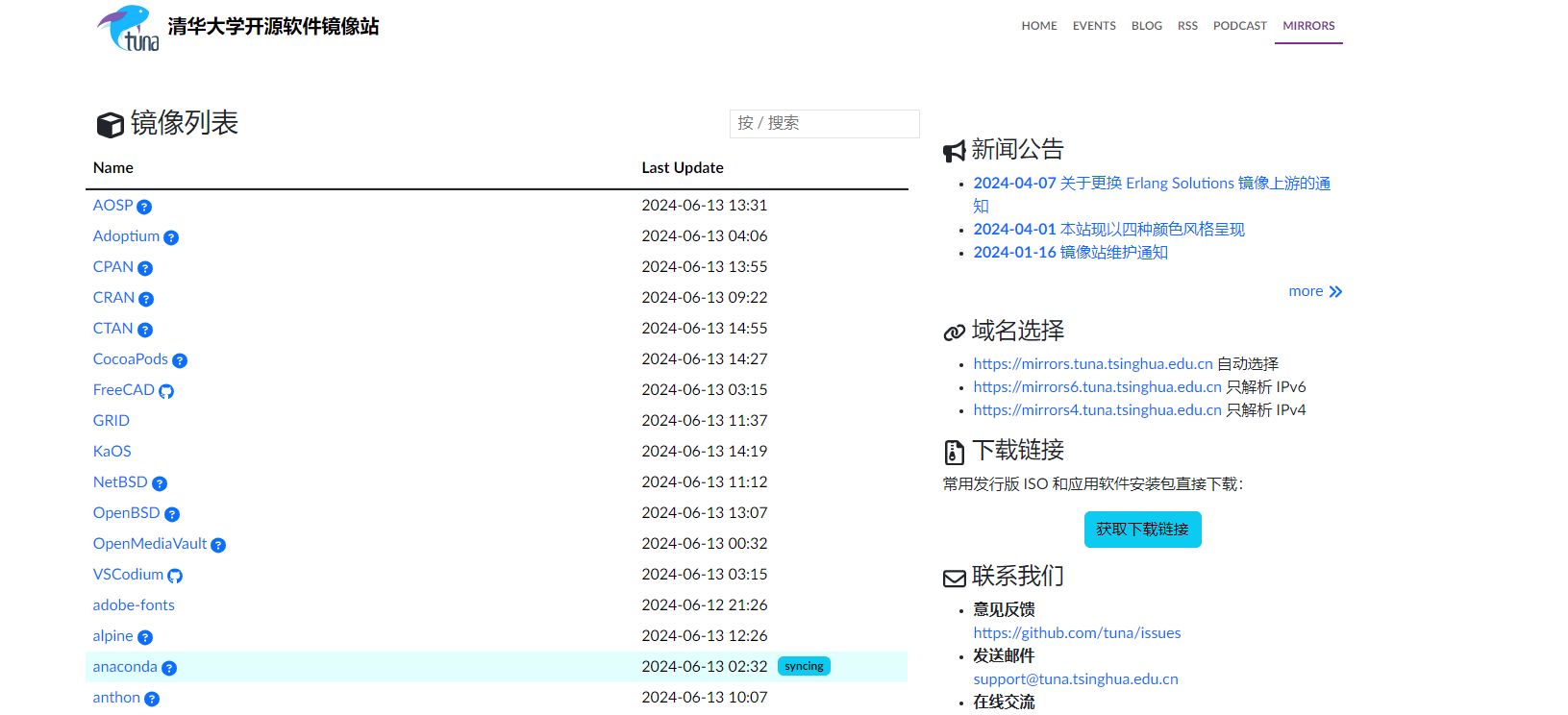
Task: Open the adobe-fonts mirror link
Action: click(x=134, y=604)
